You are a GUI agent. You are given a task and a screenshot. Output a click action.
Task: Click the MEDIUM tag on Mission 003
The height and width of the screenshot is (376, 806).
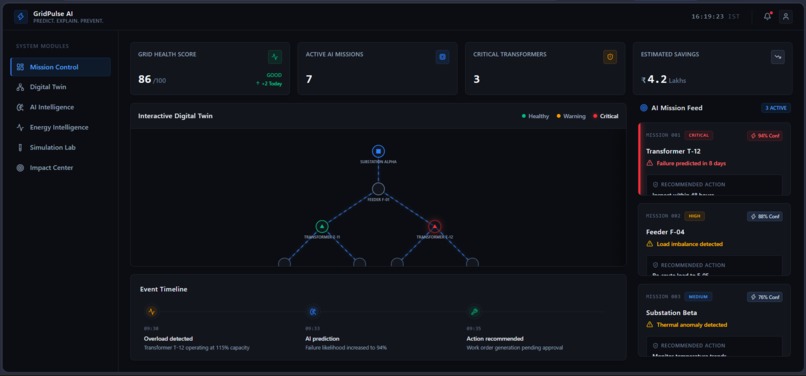pos(699,297)
